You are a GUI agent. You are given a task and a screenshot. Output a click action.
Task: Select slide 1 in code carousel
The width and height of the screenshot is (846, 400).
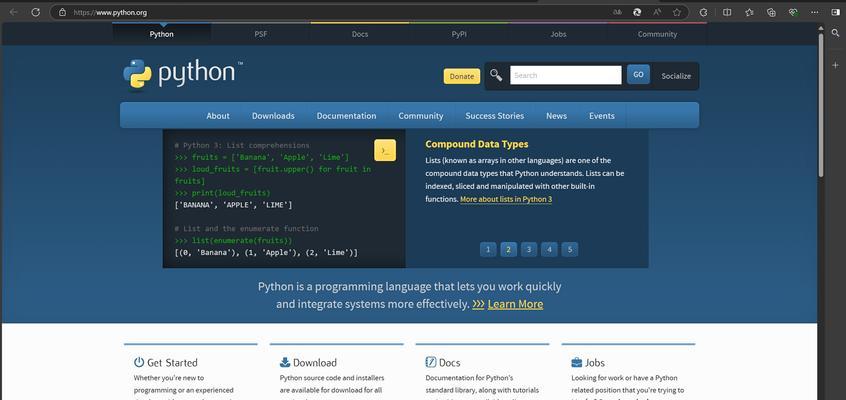488,249
